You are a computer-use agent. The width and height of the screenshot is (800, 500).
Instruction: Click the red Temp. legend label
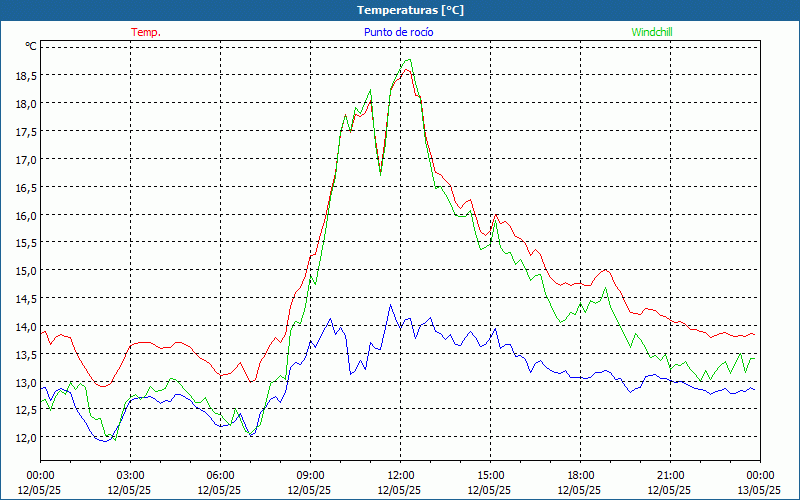pos(146,32)
